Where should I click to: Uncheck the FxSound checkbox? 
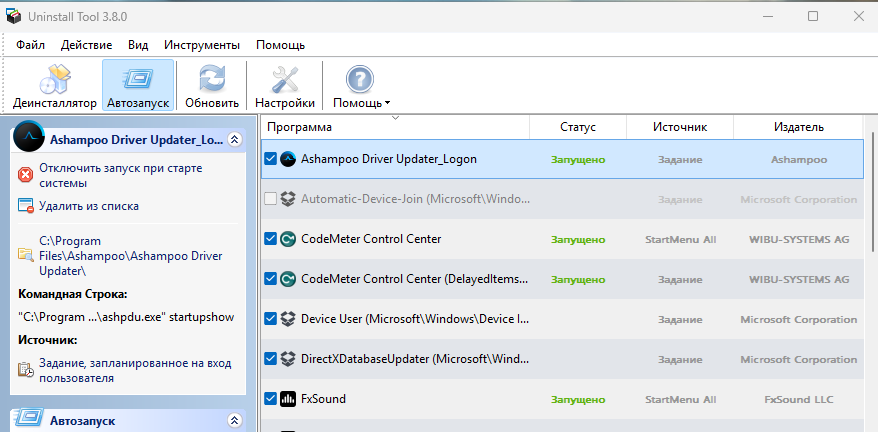coord(270,400)
